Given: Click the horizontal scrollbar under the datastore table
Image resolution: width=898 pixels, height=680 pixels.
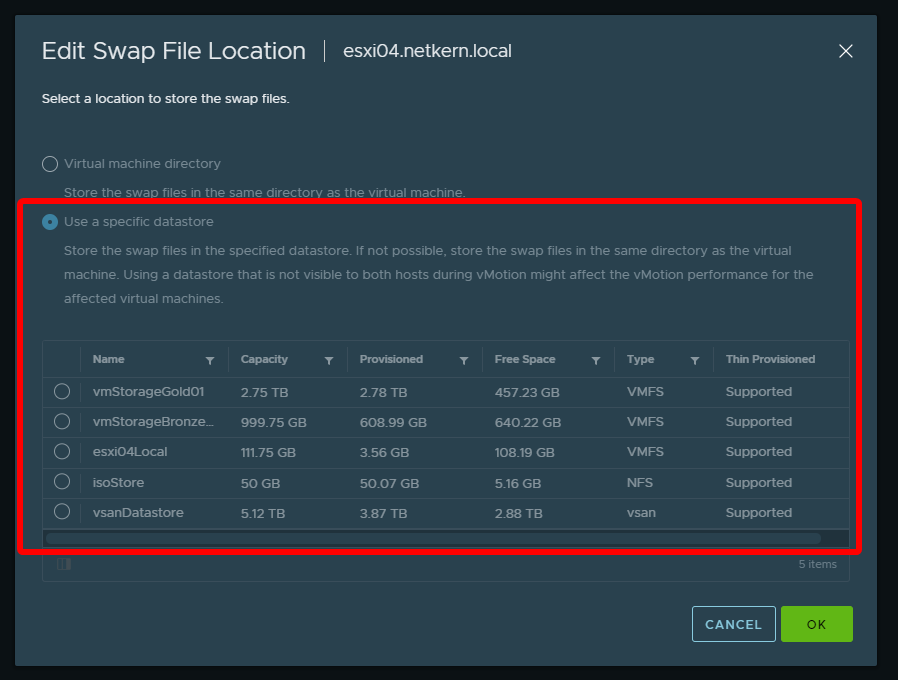Looking at the screenshot, I should pos(434,539).
